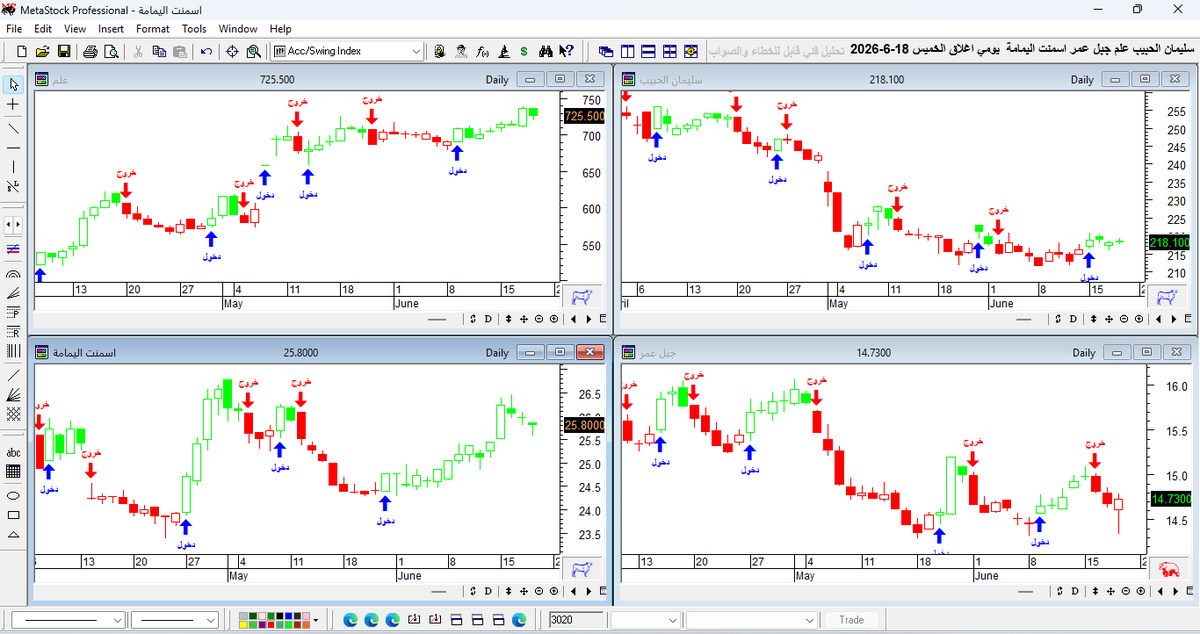
Task: Select the diagonal trendline tool
Action: click(x=13, y=127)
